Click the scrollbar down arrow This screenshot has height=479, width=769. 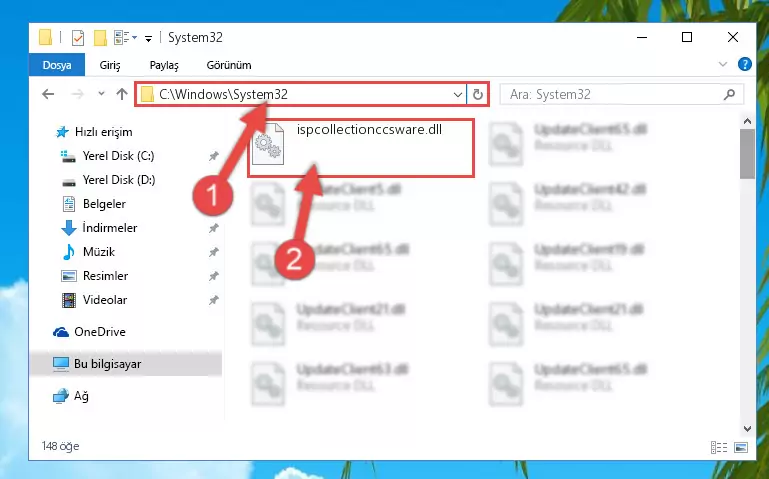747,428
